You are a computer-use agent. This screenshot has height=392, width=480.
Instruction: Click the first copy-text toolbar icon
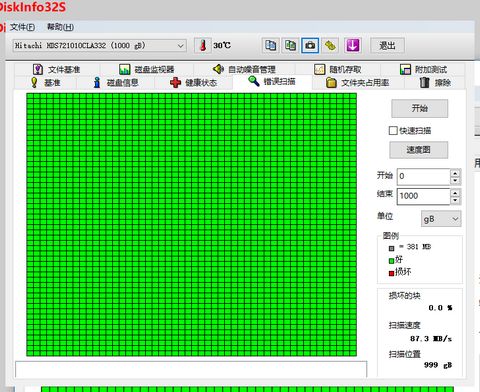(x=270, y=45)
